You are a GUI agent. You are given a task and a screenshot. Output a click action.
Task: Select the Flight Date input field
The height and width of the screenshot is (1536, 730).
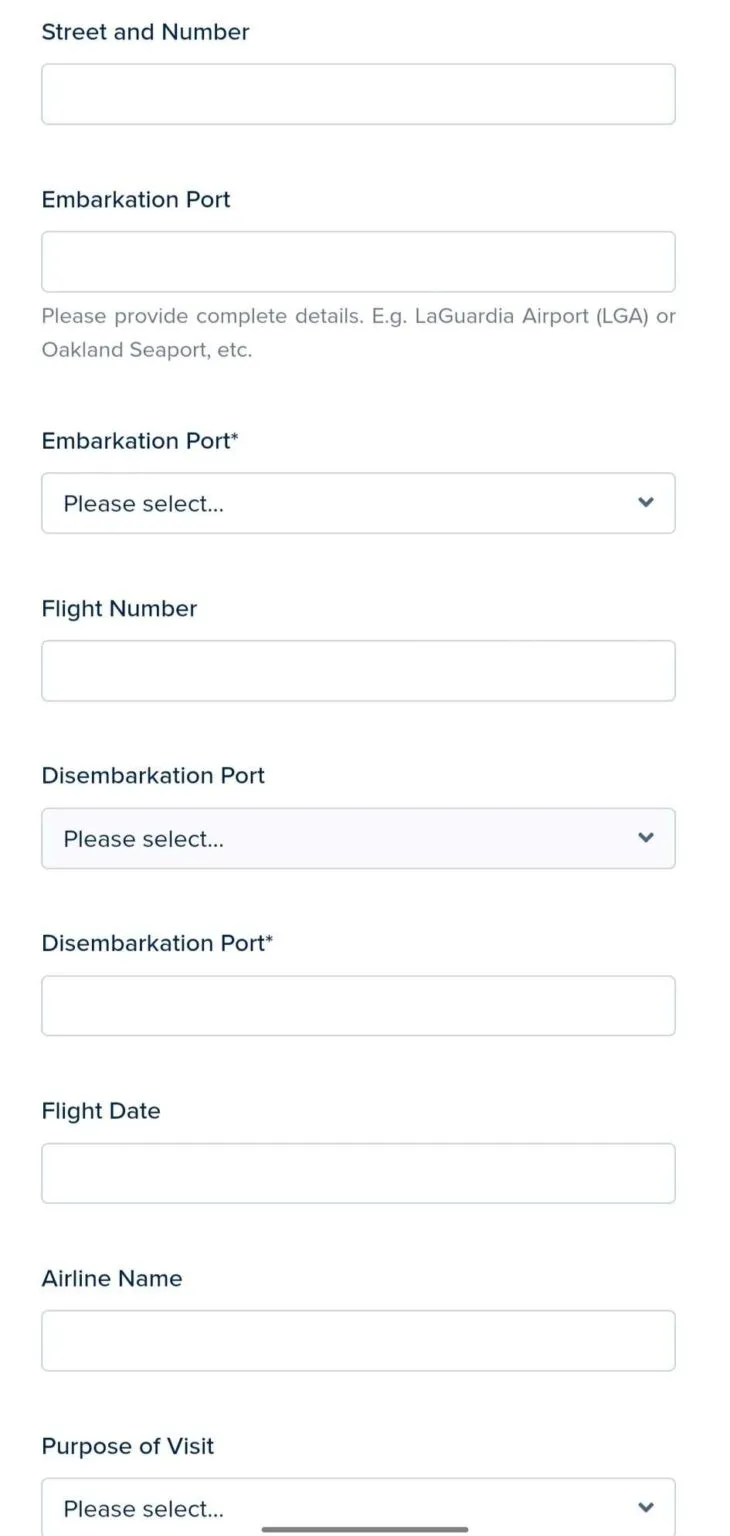[358, 1173]
